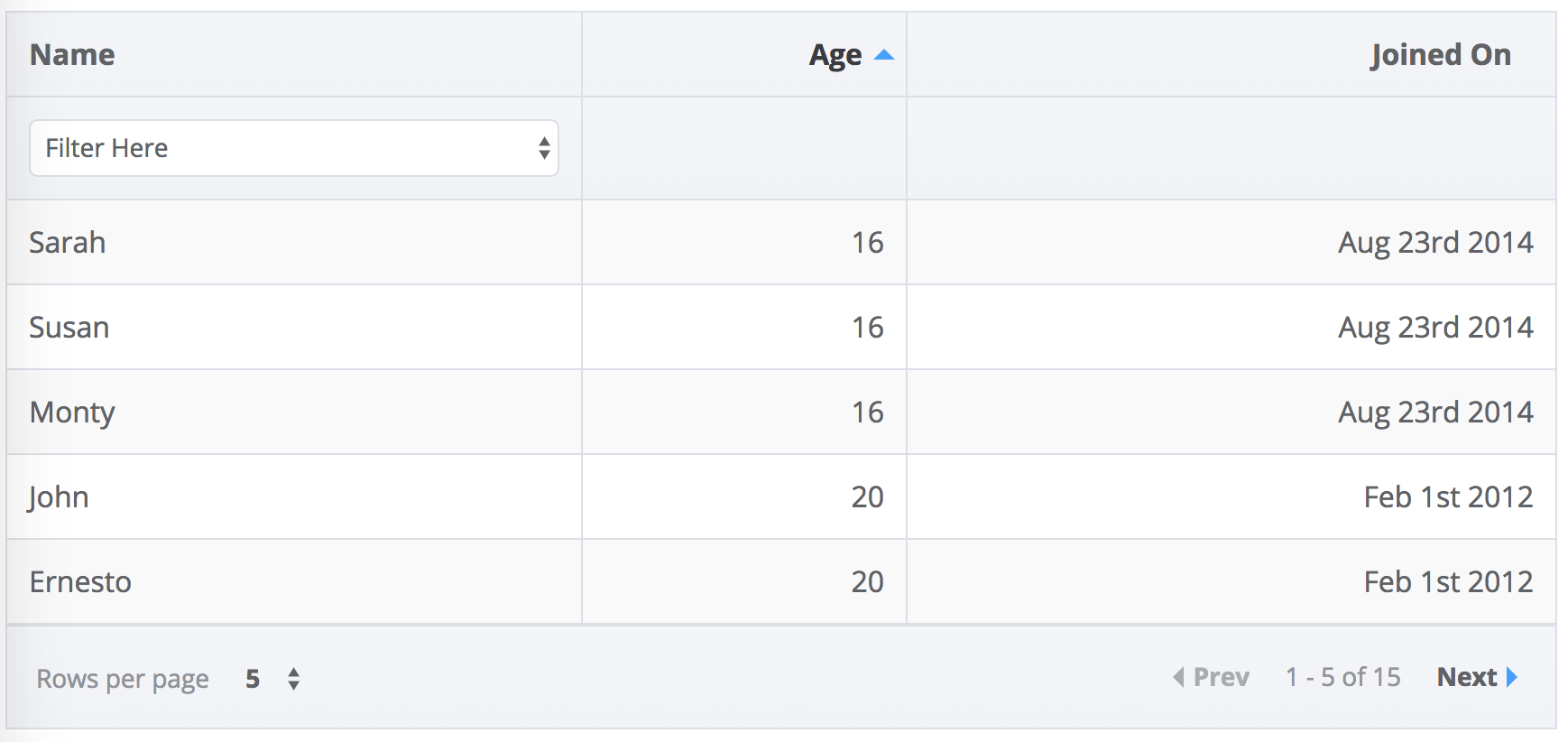Click the John name cell
The width and height of the screenshot is (1568, 742).
click(x=59, y=497)
